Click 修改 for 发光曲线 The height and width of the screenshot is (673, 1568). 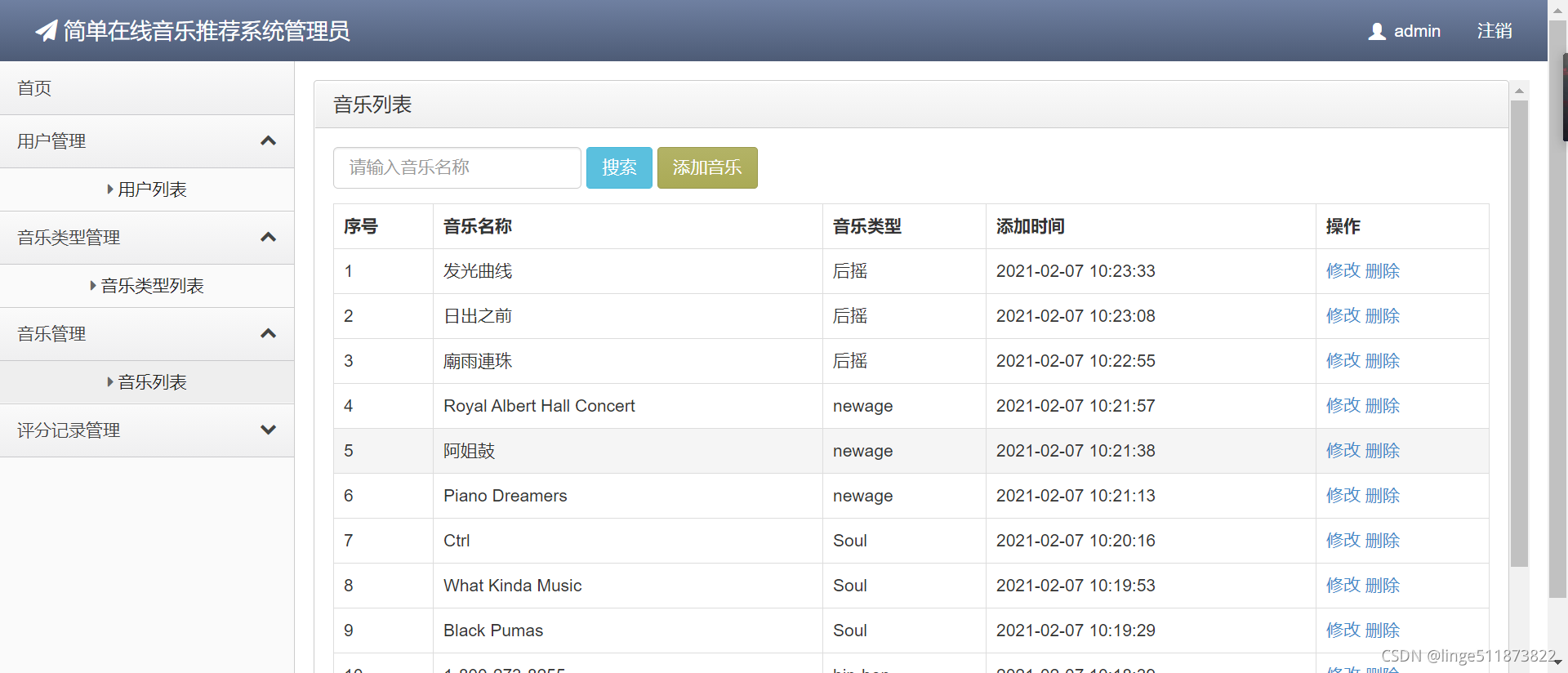coord(1343,271)
